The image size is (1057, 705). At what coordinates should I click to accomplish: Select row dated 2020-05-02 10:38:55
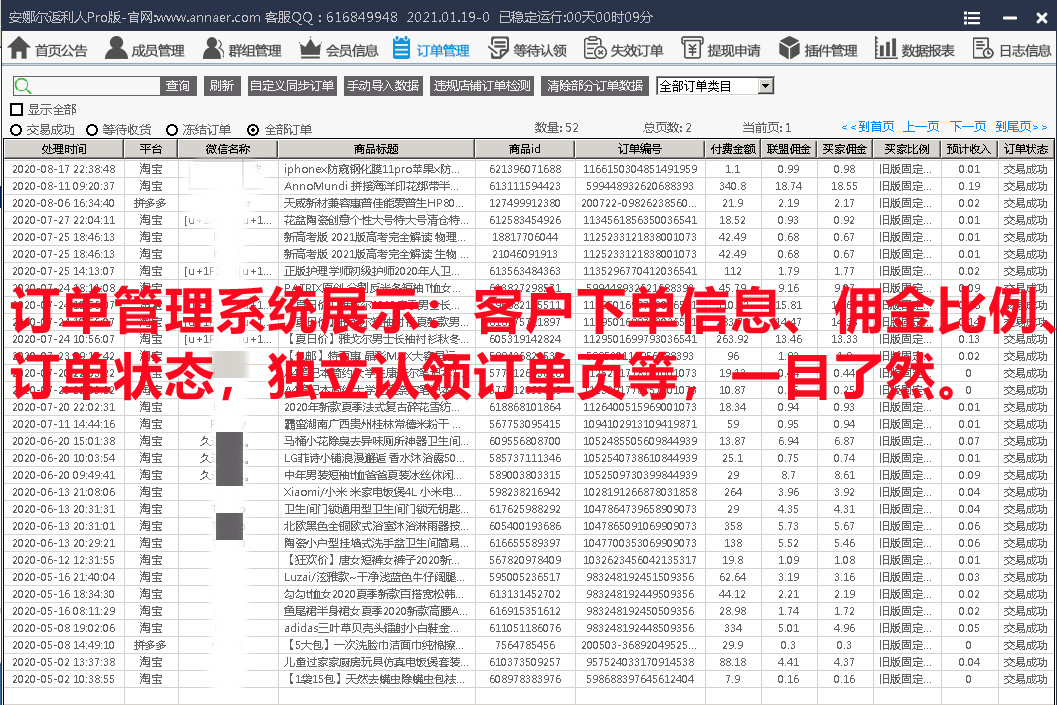click(529, 679)
